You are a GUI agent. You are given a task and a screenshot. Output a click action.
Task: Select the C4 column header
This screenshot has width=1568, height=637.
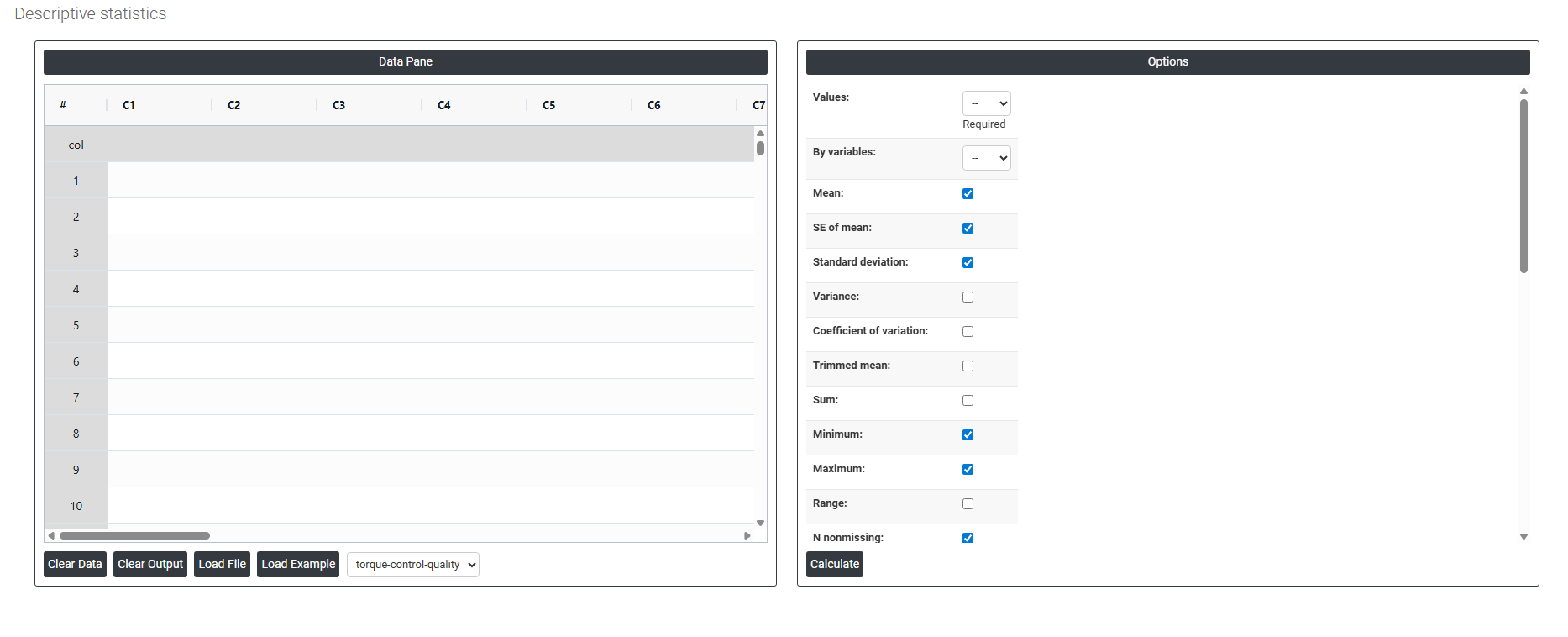443,105
